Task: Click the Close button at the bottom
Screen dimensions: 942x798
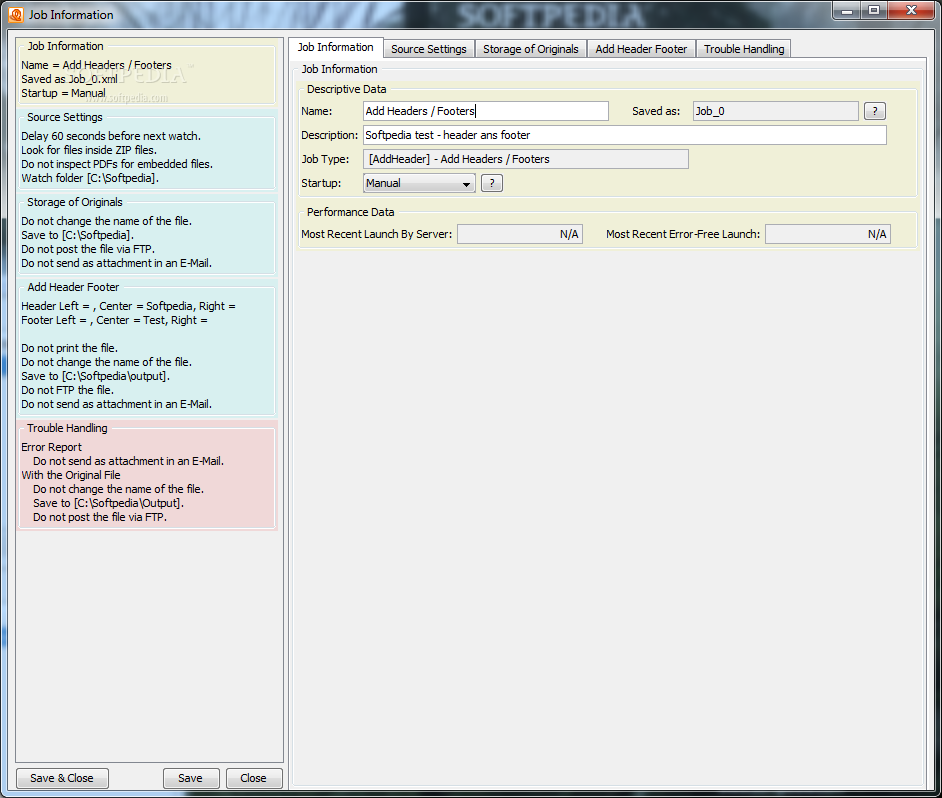Action: [x=254, y=778]
